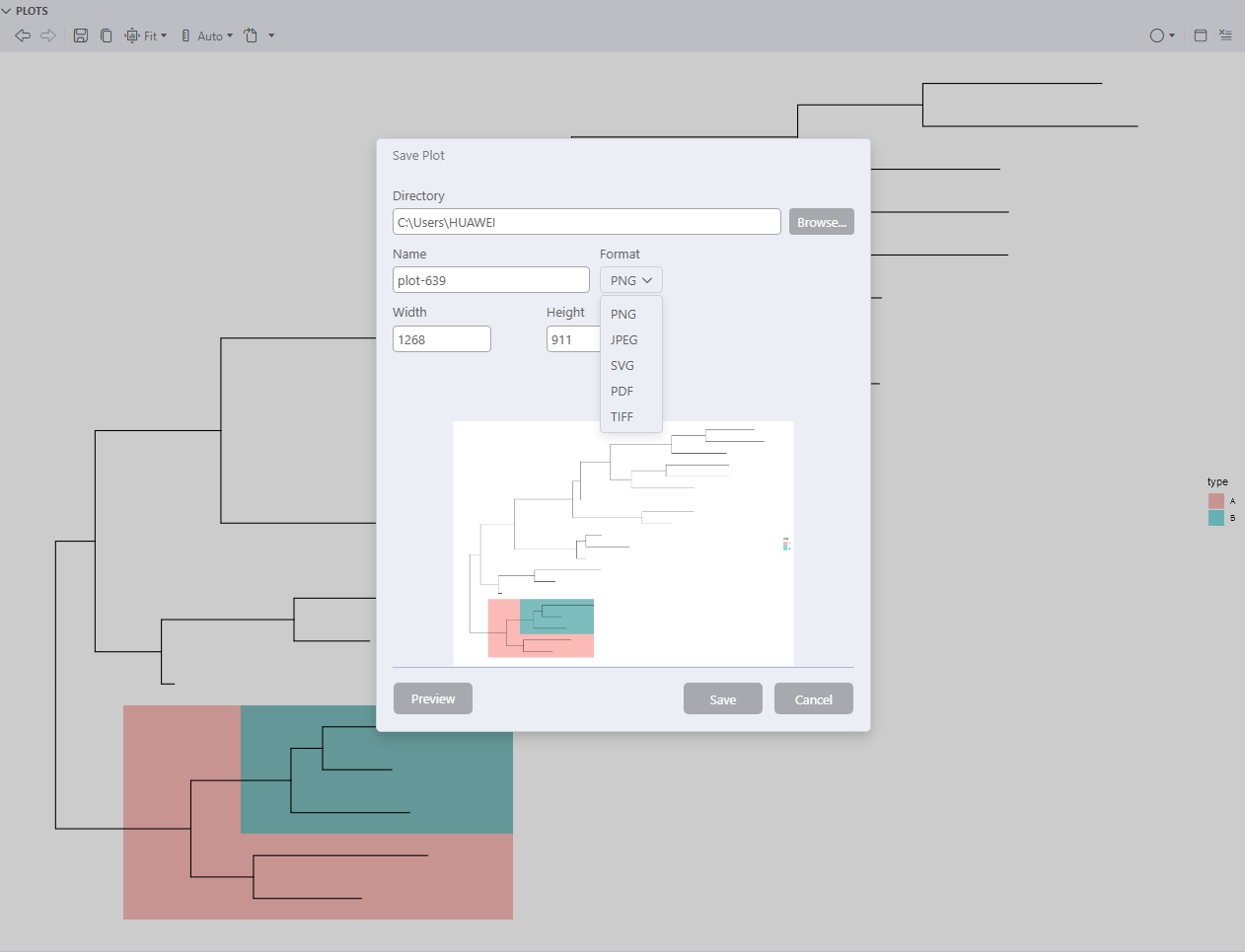Screen dimensions: 1245x952
Task: Click the save plot floppy disk icon
Action: [x=81, y=36]
